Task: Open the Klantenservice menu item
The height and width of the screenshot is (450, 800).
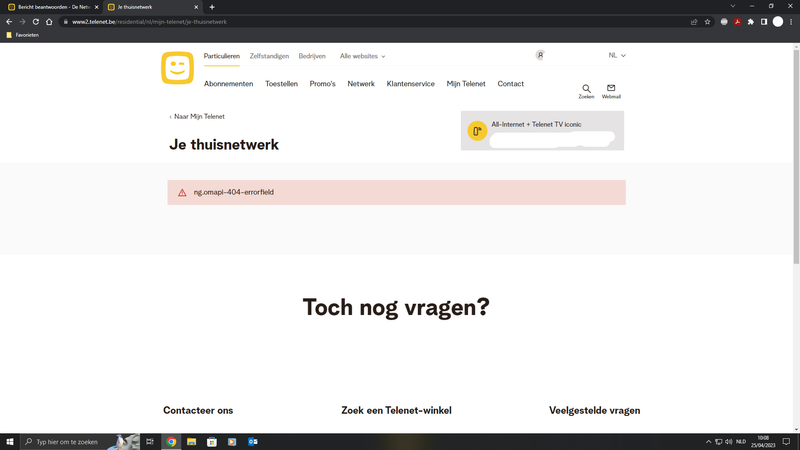Action: coord(410,84)
